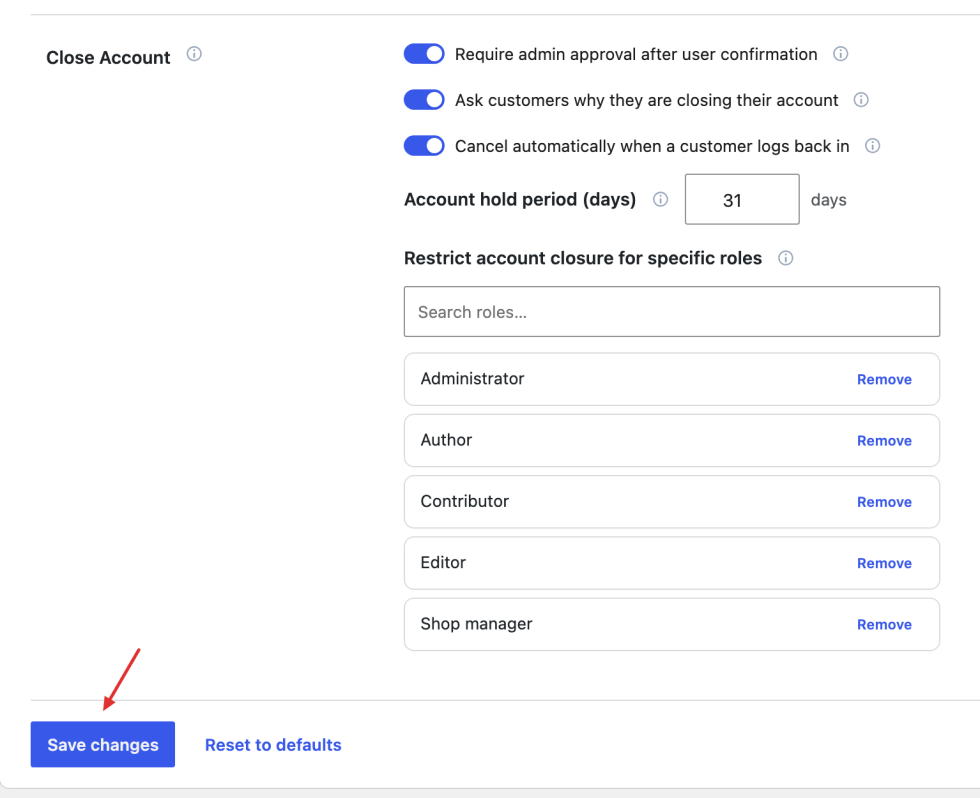Click Save changes button
980x798 pixels.
click(103, 744)
